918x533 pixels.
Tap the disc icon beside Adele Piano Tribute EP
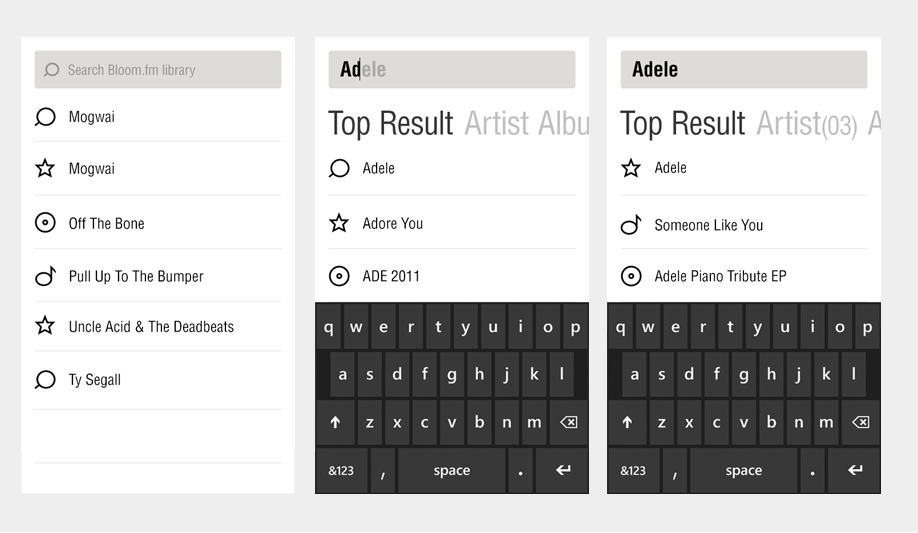(631, 276)
